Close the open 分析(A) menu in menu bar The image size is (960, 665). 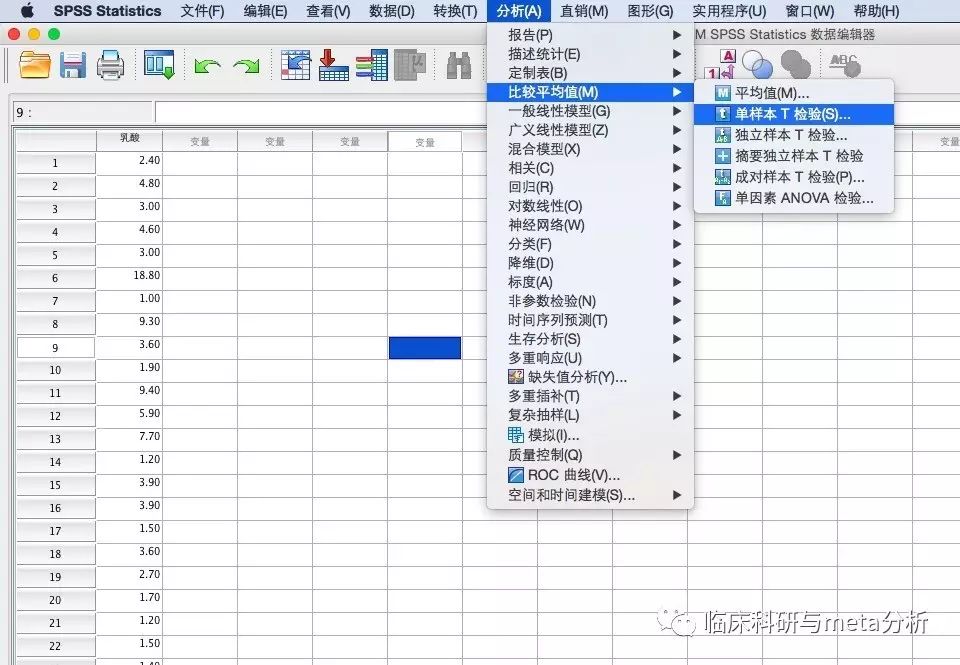point(519,11)
